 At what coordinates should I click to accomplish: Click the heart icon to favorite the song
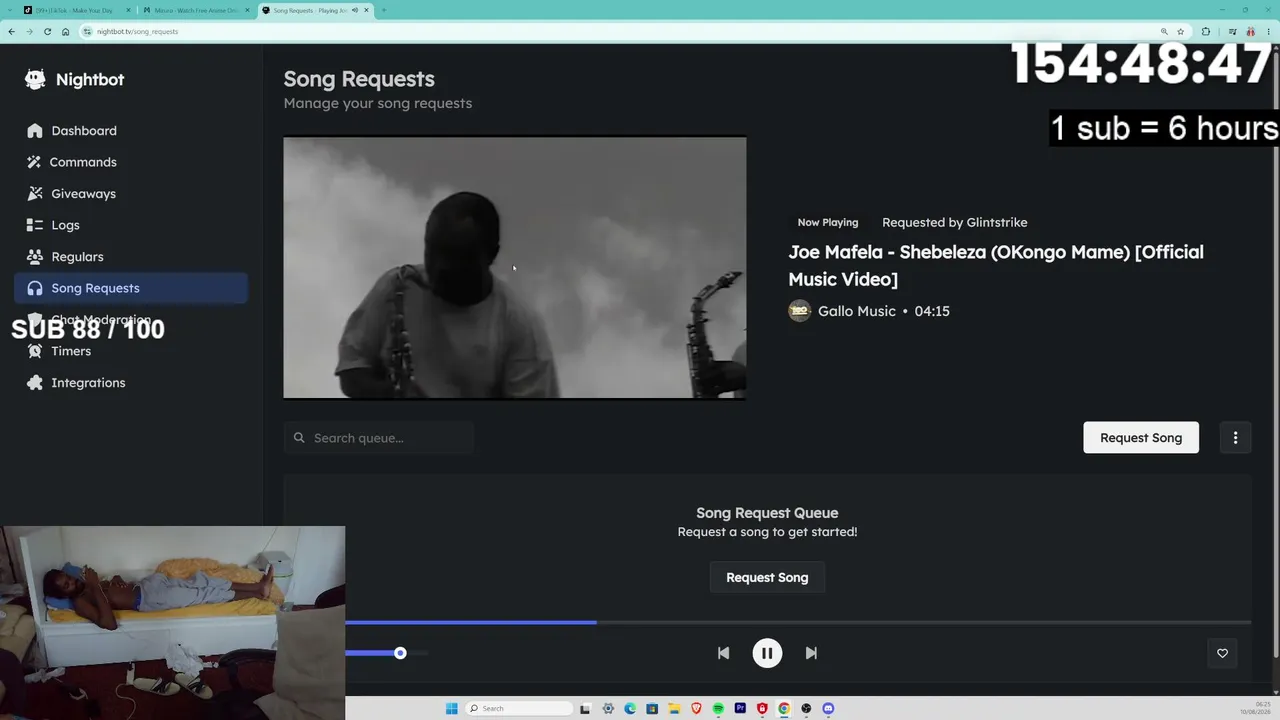(x=1222, y=653)
